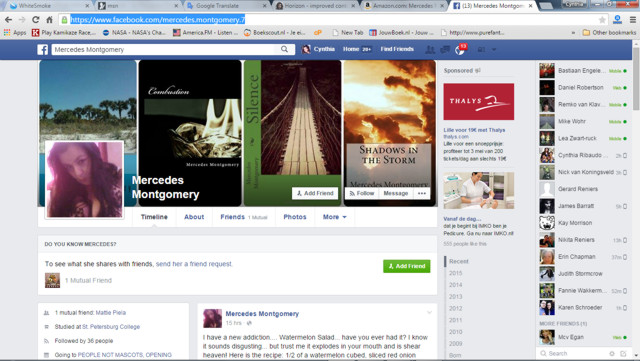Image resolution: width=640 pixels, height=361 pixels.
Task: Open the privacy shortcuts lock icon
Action: (482, 49)
